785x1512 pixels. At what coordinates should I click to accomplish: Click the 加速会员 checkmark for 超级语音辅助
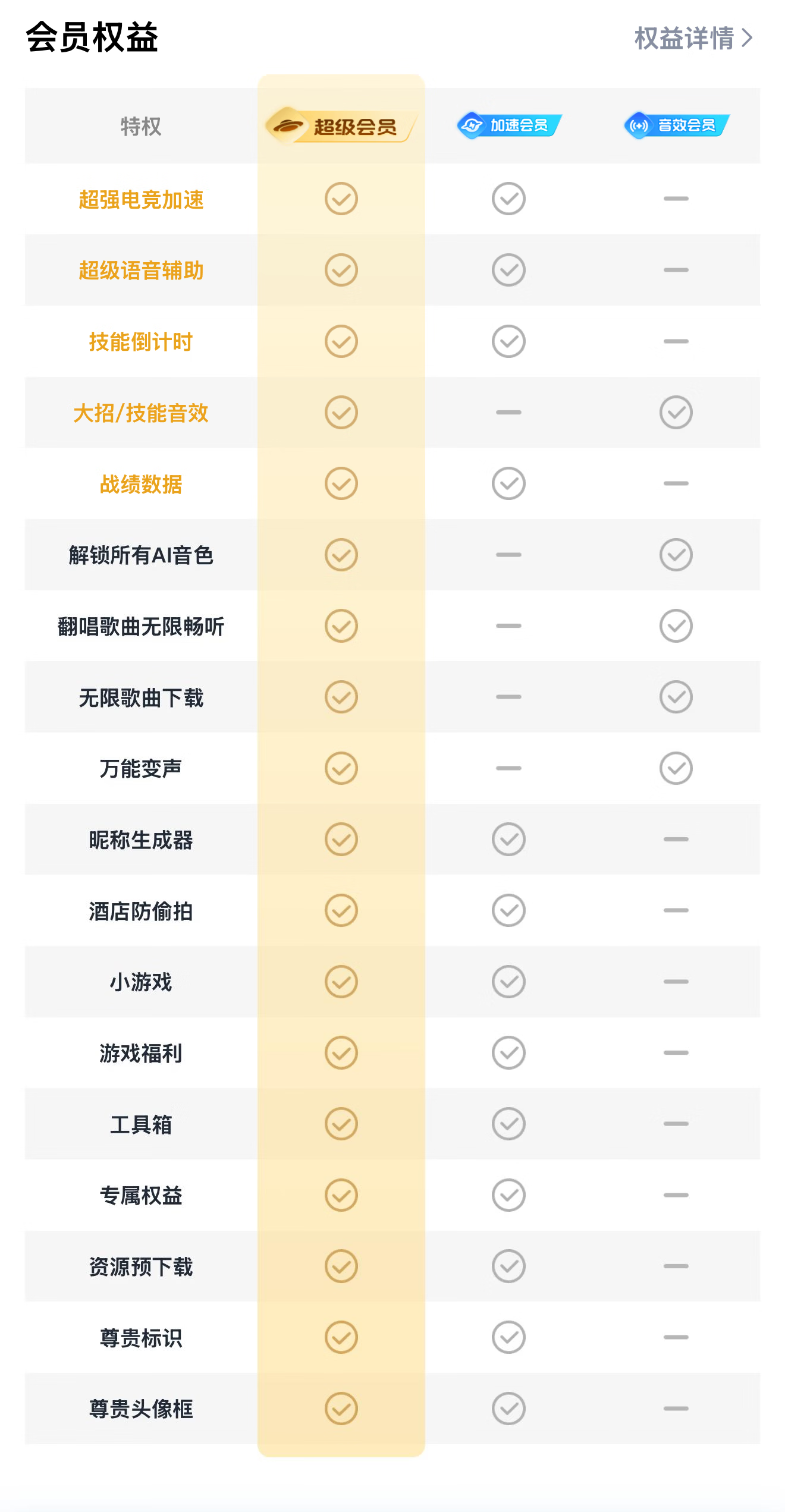[x=508, y=270]
